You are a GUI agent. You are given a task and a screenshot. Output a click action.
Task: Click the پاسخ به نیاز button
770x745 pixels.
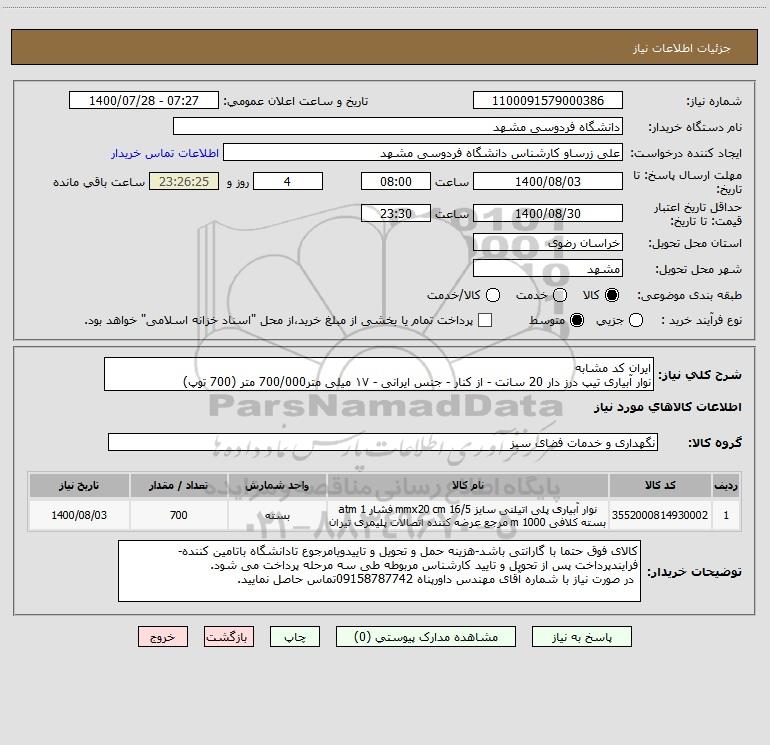click(581, 637)
